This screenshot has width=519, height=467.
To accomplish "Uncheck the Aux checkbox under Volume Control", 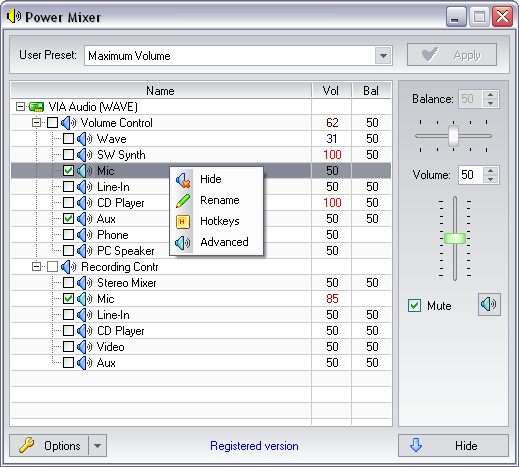I will pos(68,219).
